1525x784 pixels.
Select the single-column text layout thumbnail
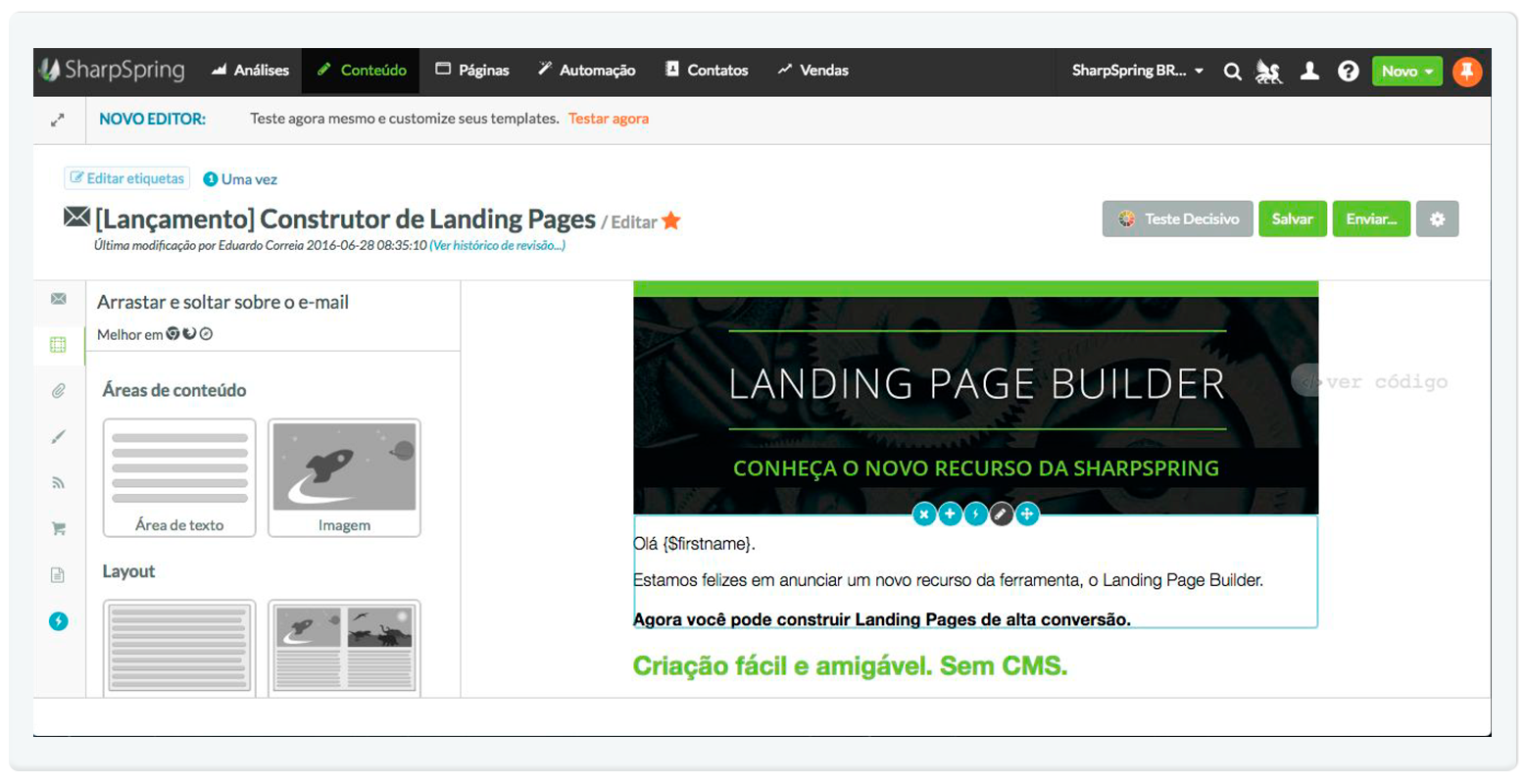(x=179, y=648)
